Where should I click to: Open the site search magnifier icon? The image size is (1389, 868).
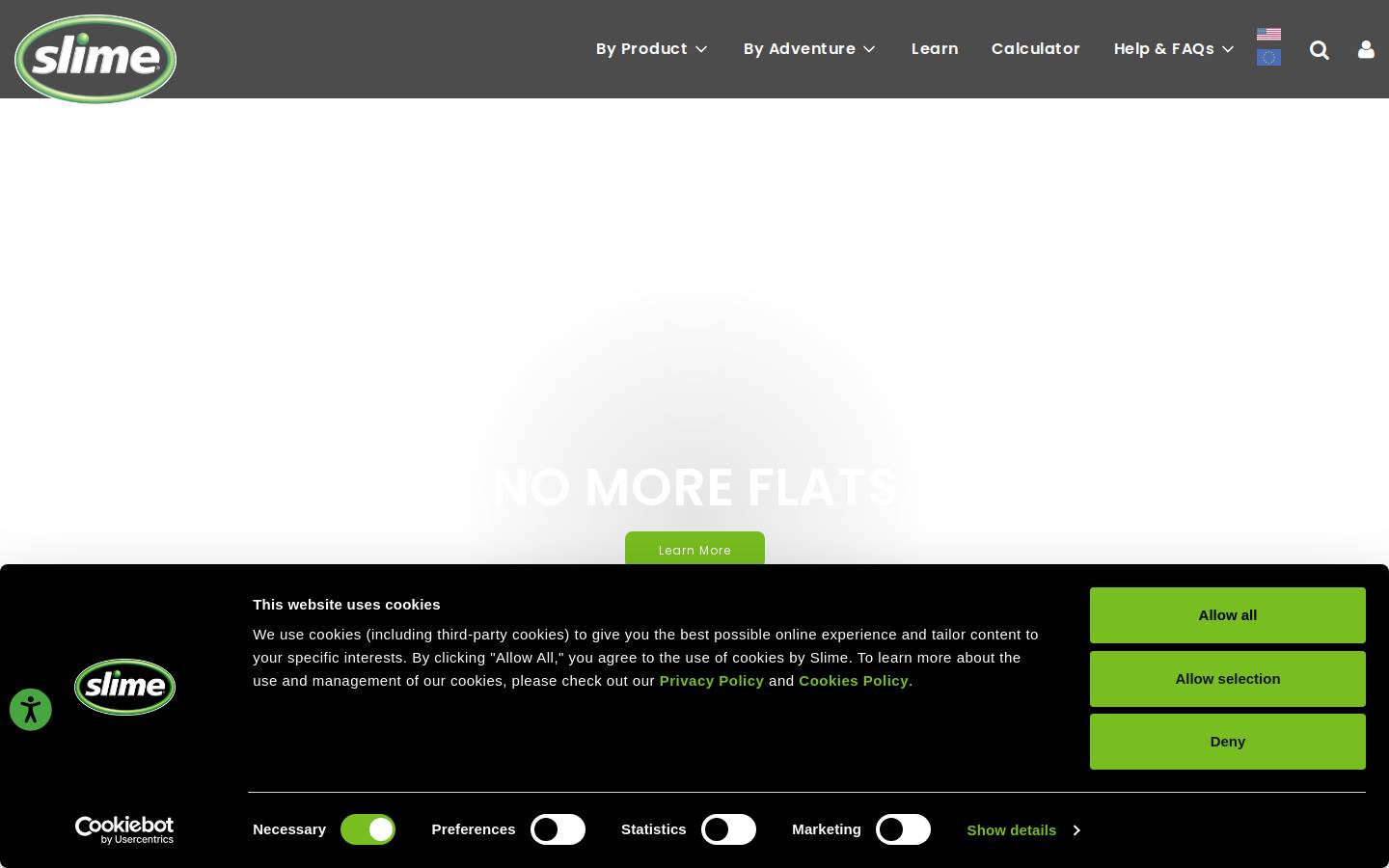(1320, 50)
